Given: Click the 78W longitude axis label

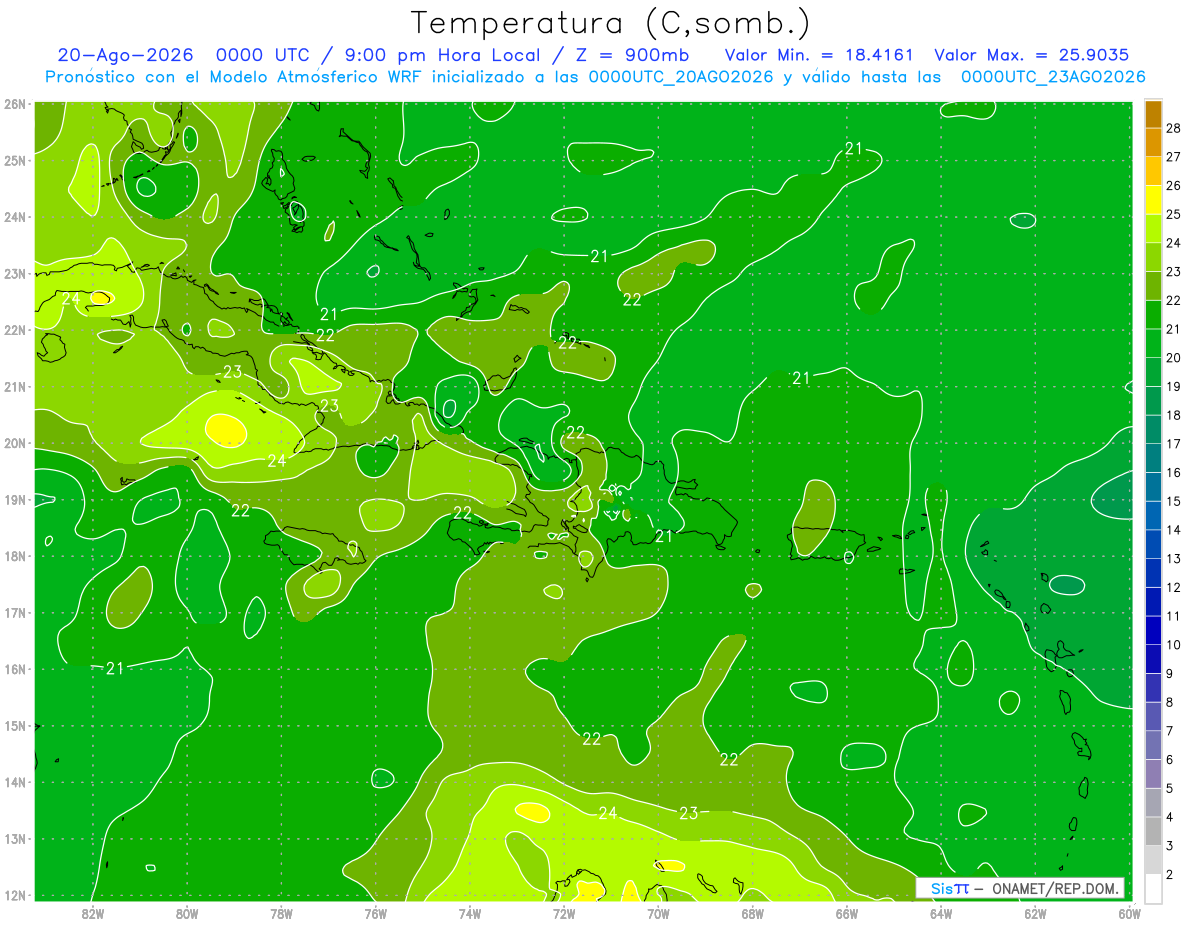Looking at the screenshot, I should [x=281, y=913].
